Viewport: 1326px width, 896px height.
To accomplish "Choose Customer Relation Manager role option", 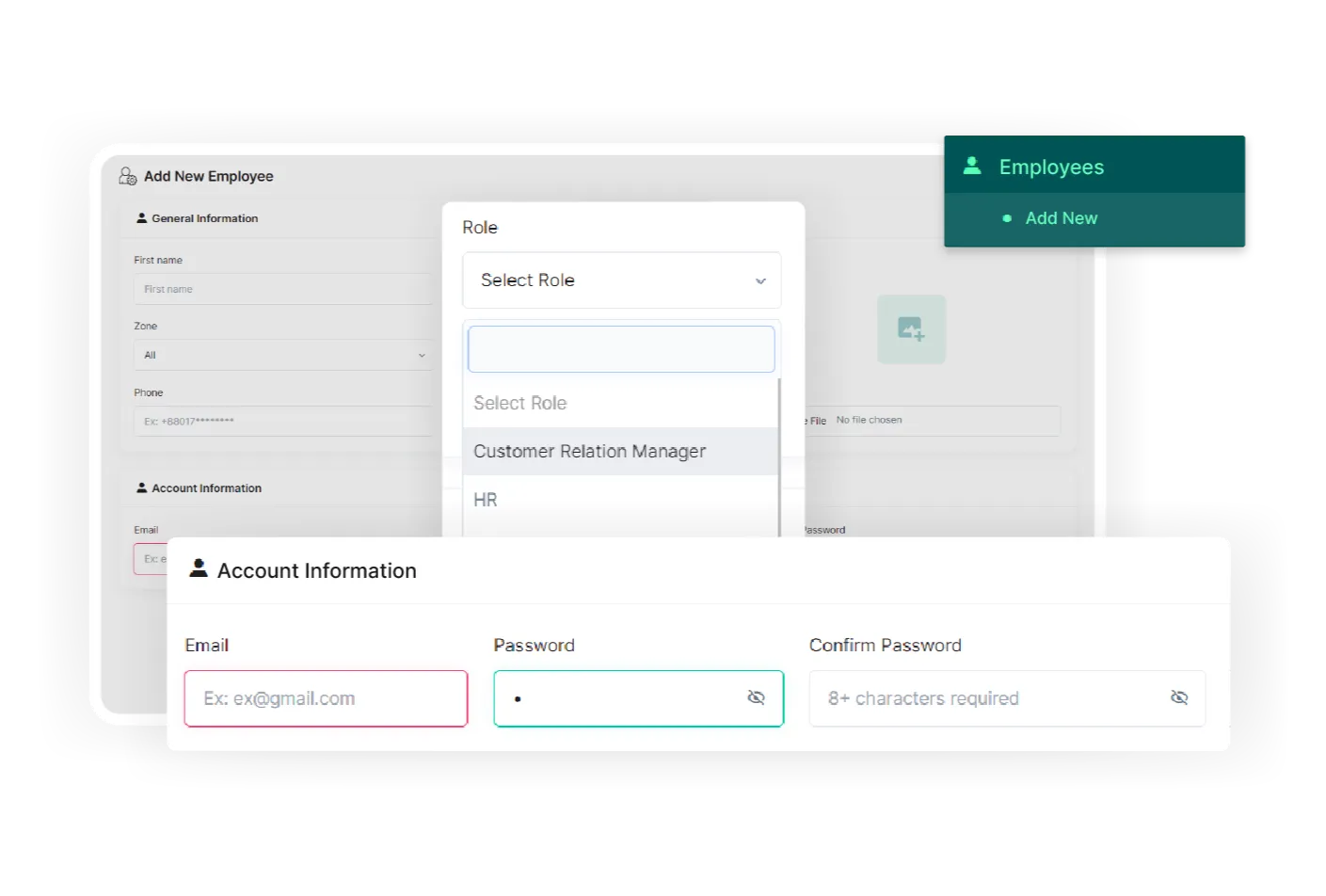I will pyautogui.click(x=589, y=452).
